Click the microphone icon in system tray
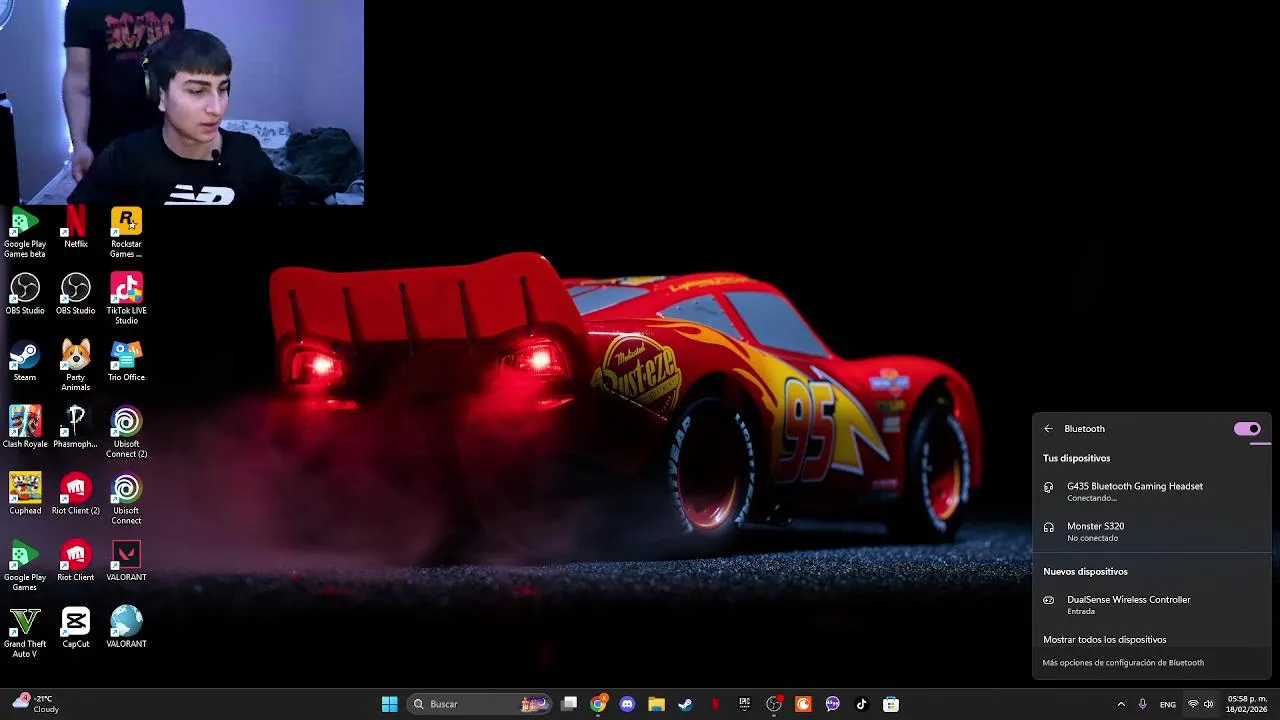This screenshot has height=720, width=1280. click(x=1143, y=704)
